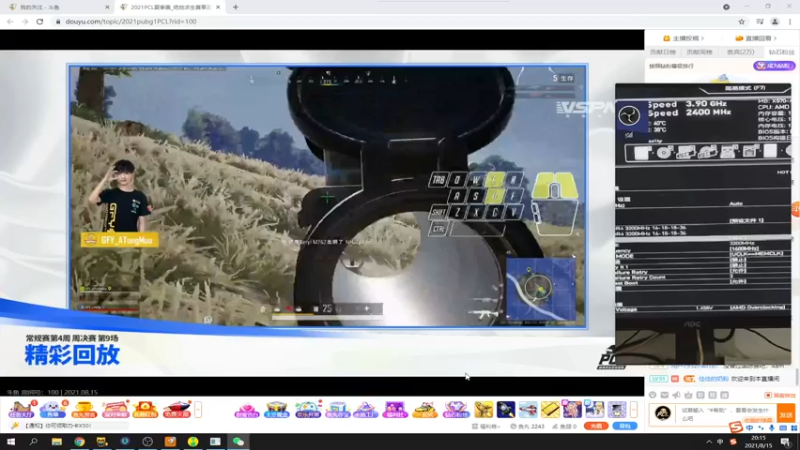Image resolution: width=800 pixels, height=450 pixels.
Task: Send chat with orange 发送 button
Action: tap(786, 414)
